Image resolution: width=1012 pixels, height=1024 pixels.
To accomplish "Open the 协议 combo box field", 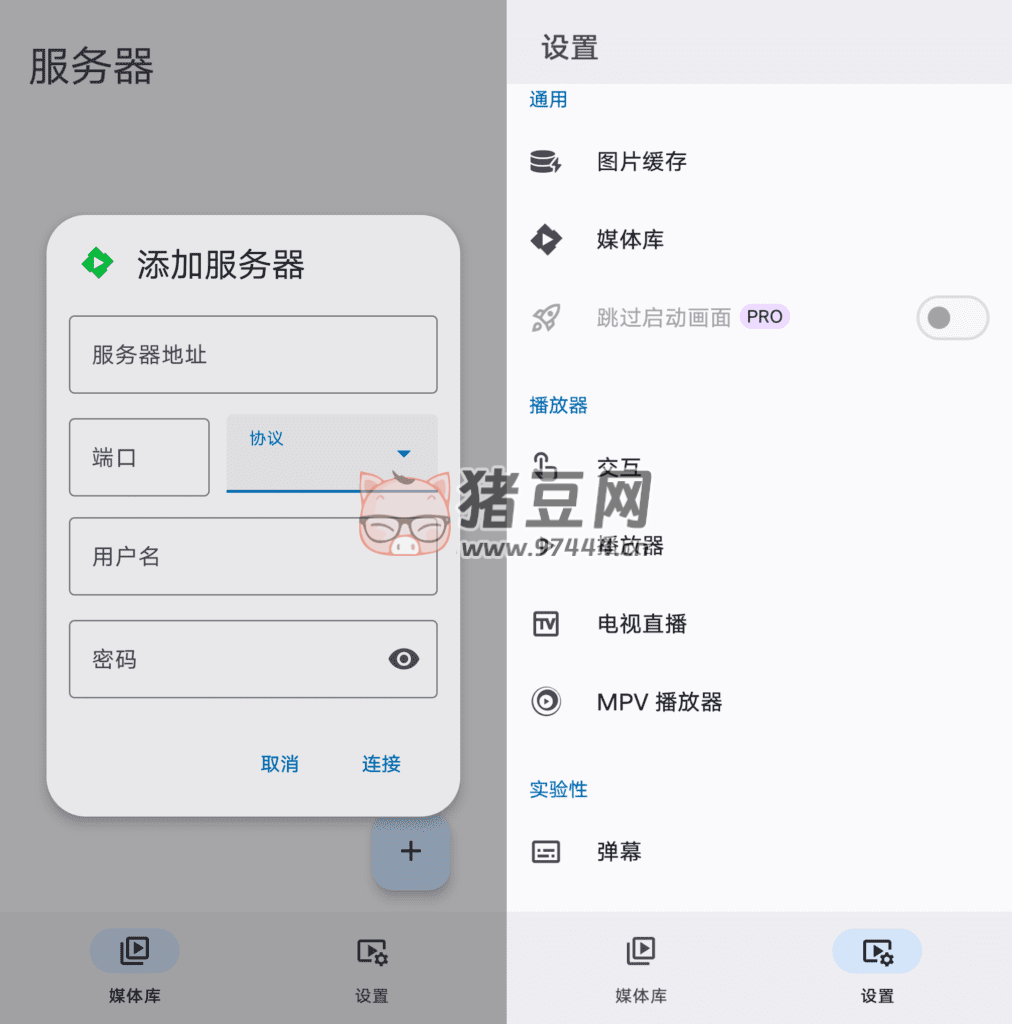I will point(332,453).
